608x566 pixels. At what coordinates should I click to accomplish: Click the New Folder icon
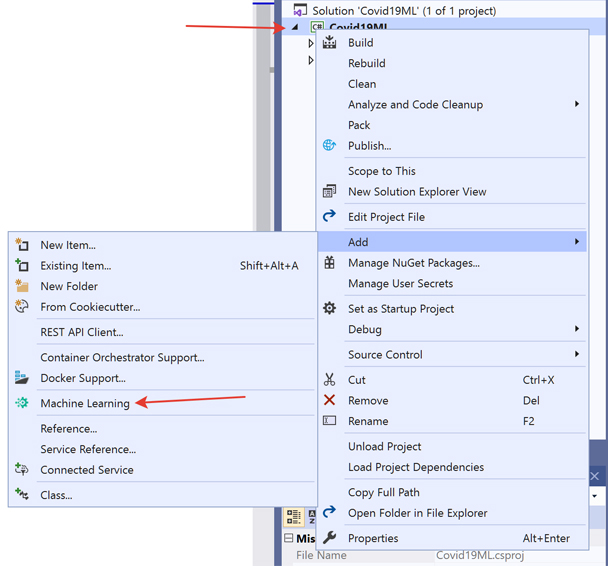pos(22,286)
